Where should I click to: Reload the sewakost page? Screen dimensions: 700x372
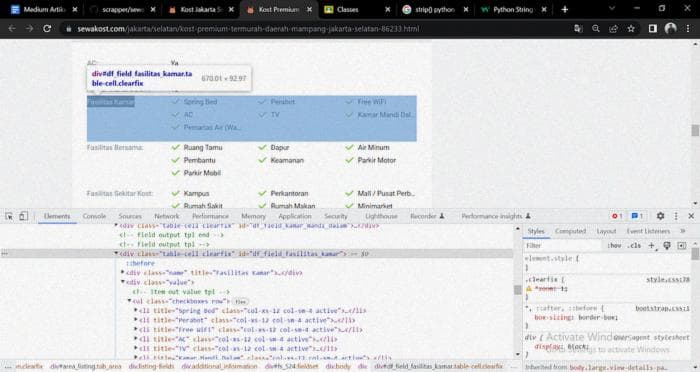pyautogui.click(x=47, y=29)
